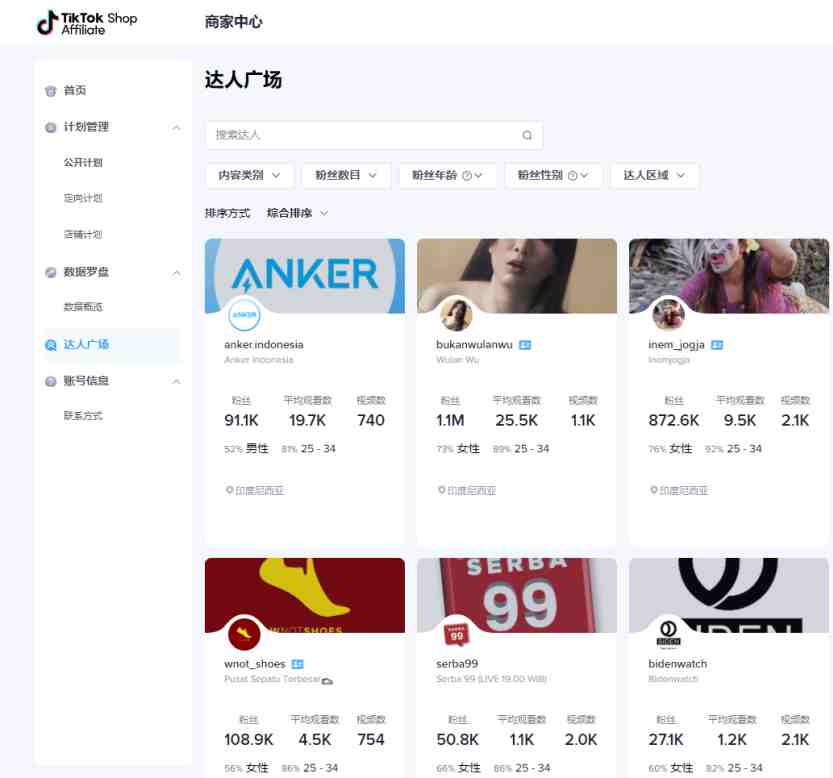The image size is (833, 778).
Task: Click the SERBA 99 banner image
Action: (517, 595)
